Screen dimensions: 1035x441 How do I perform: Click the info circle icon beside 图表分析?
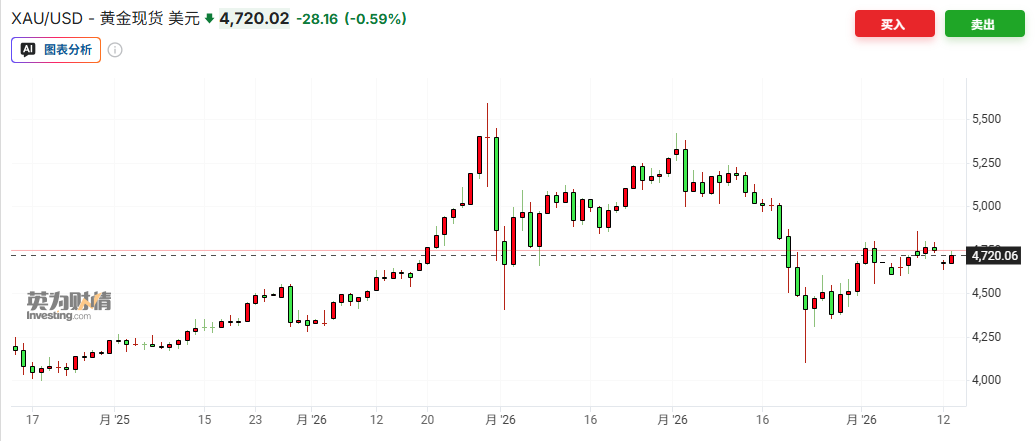point(115,50)
